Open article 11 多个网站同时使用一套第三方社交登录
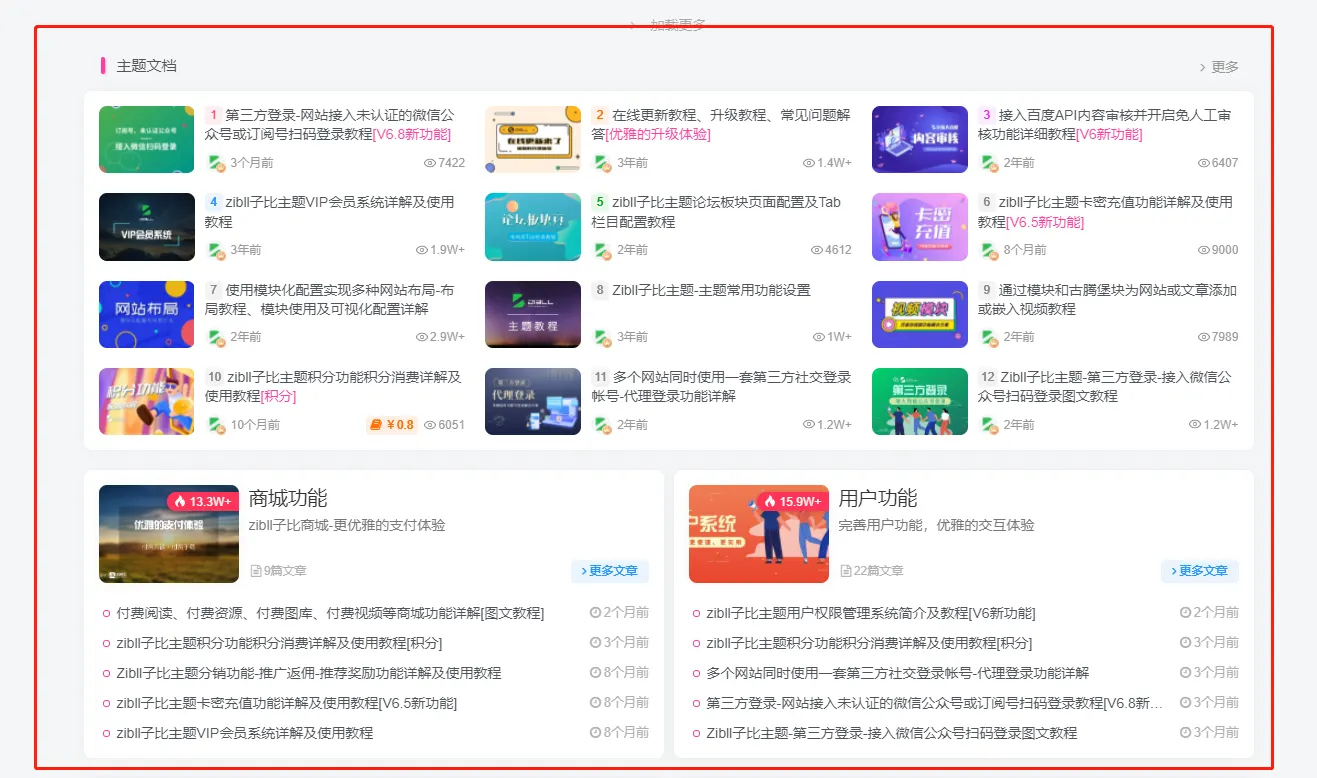Viewport: 1317px width, 778px height. click(722, 386)
